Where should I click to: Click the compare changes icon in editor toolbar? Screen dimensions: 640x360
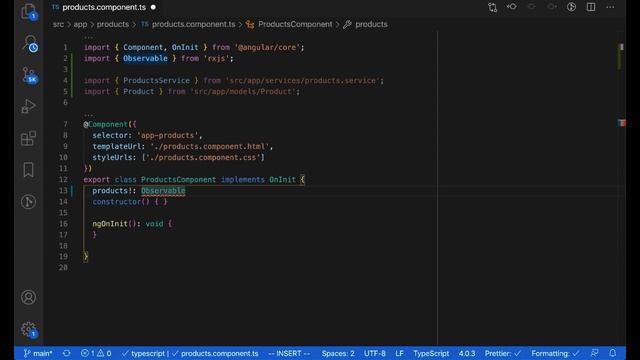[492, 7]
